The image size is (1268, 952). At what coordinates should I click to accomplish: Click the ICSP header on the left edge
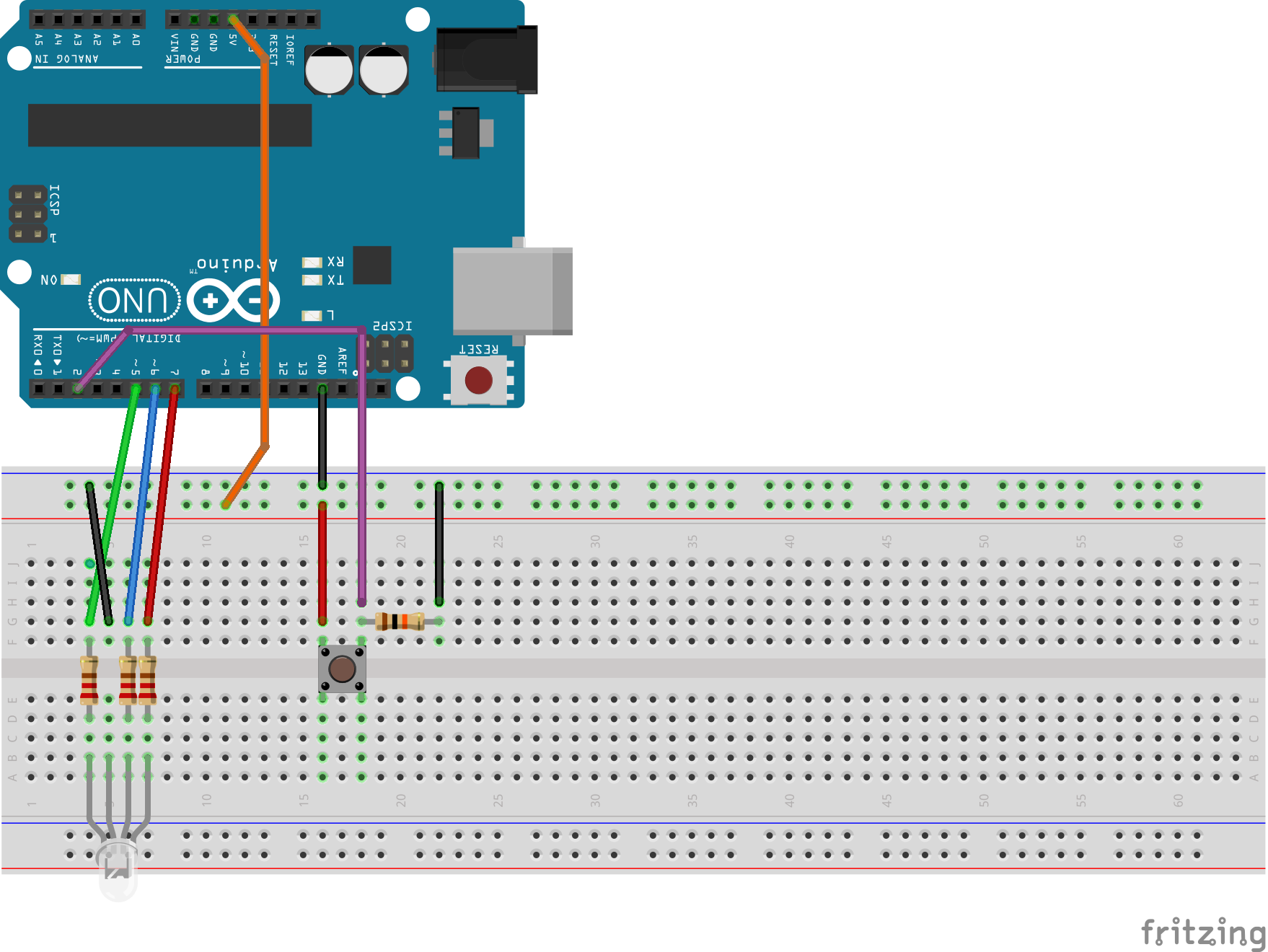pos(27,214)
